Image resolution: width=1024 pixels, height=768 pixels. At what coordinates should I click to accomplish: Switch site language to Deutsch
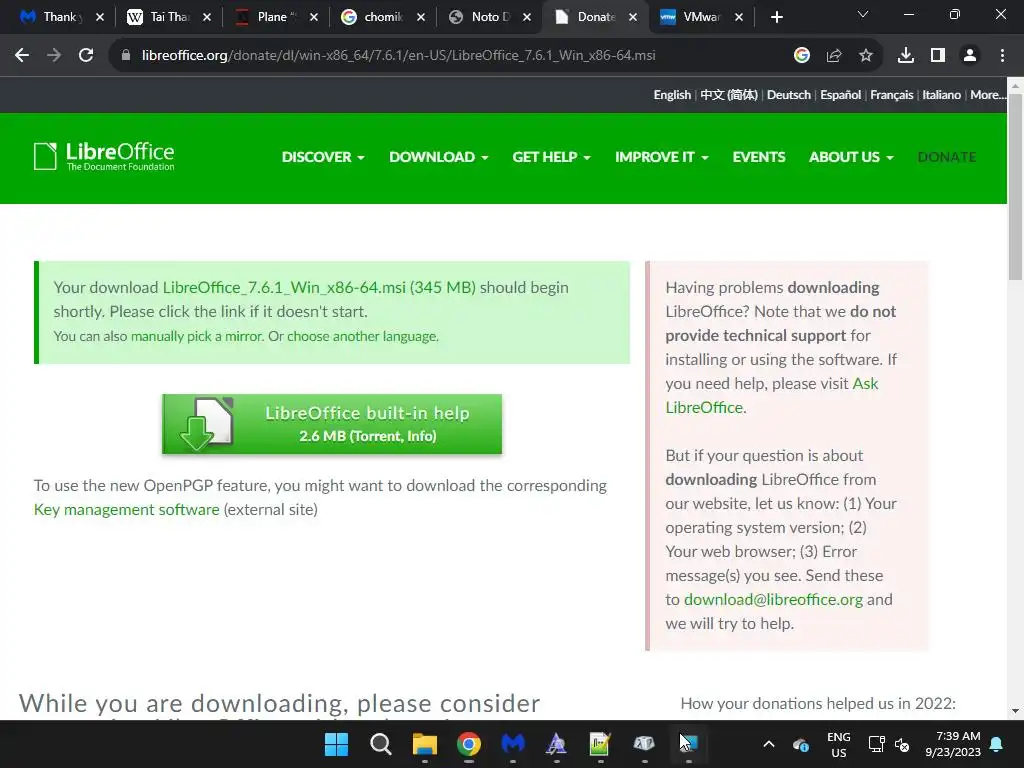click(x=788, y=95)
